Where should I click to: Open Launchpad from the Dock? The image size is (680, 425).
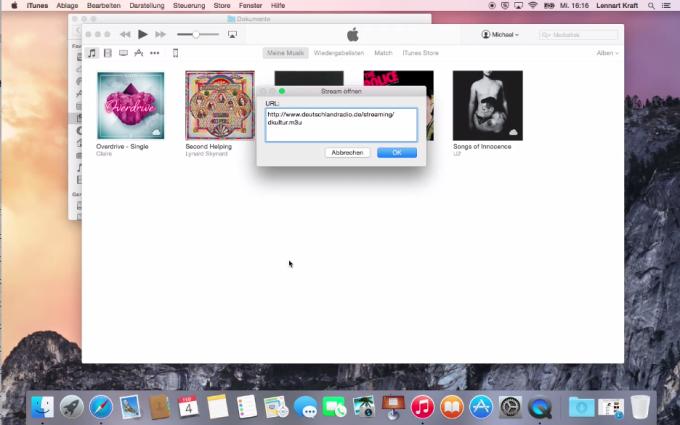click(x=72, y=407)
